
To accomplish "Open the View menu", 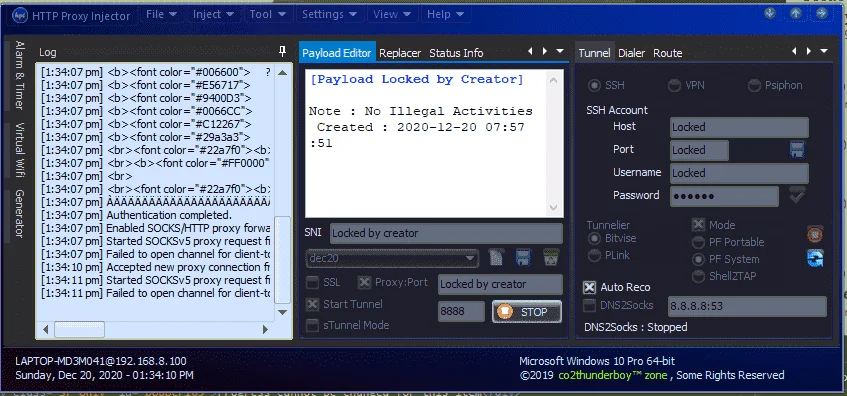I will point(392,14).
